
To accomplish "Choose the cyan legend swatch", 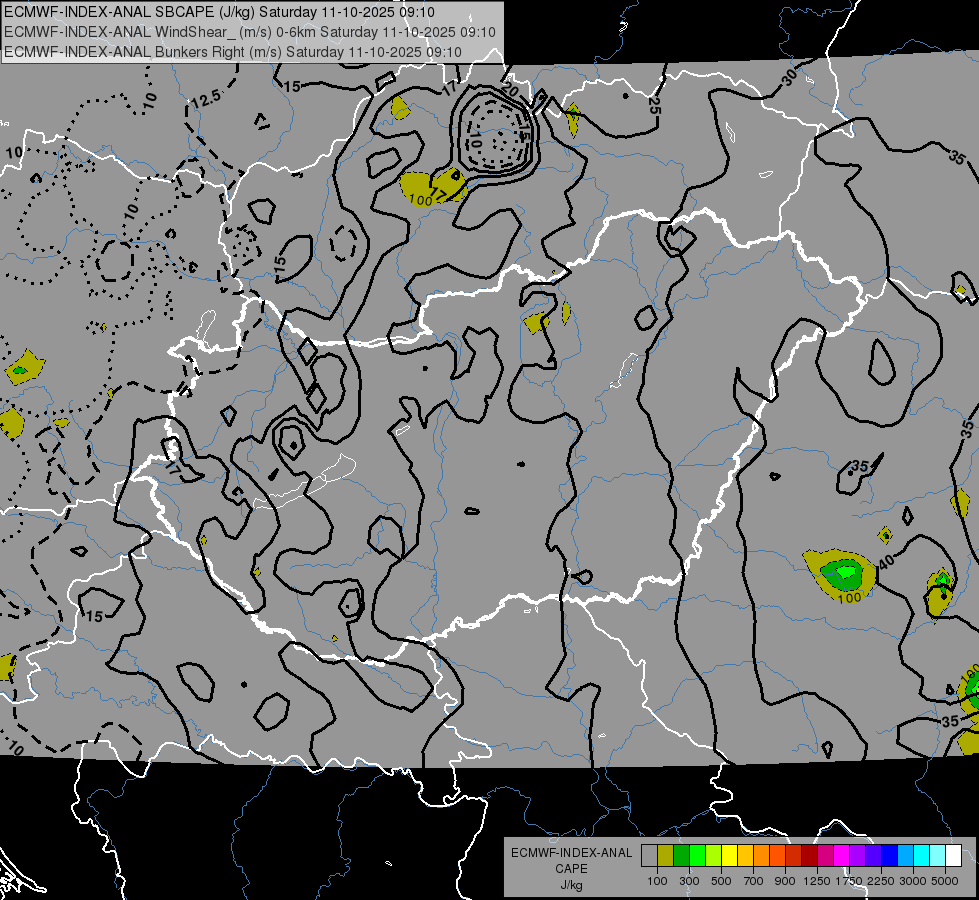I will (921, 855).
